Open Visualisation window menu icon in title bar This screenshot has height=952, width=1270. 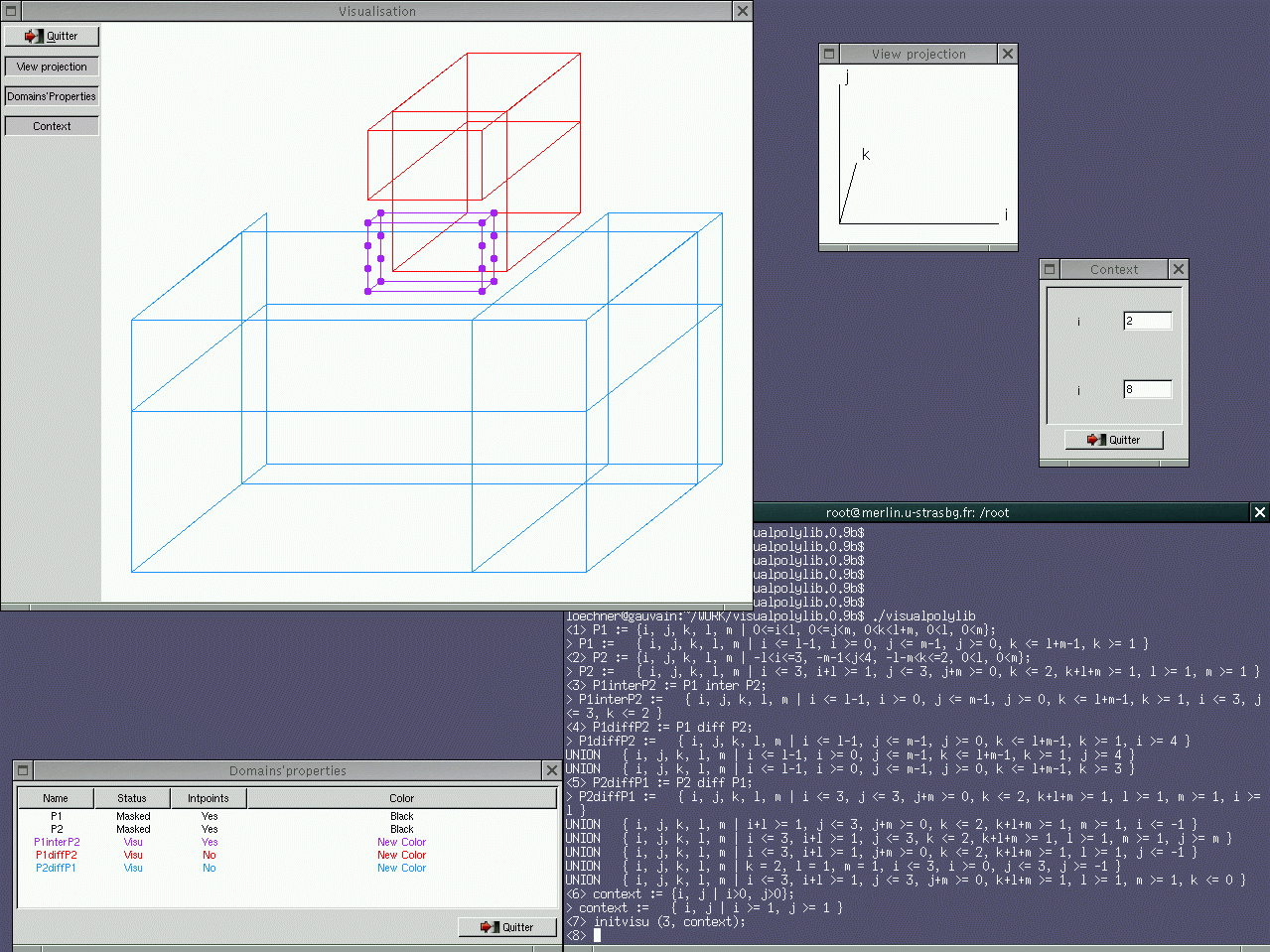(11, 11)
